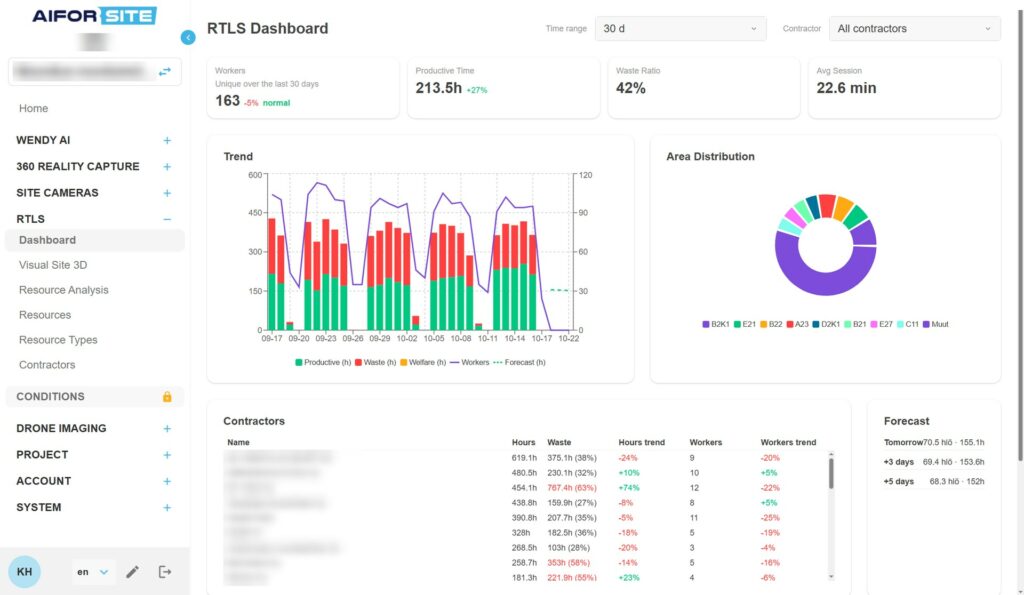
Task: Toggle B22 legend item in Area Distribution
Action: (x=771, y=325)
